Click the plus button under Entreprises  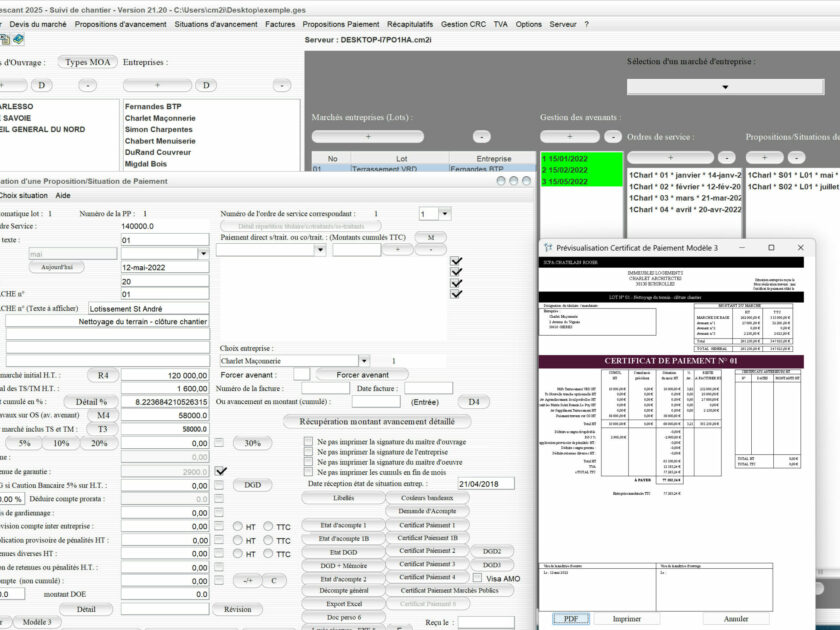(157, 85)
